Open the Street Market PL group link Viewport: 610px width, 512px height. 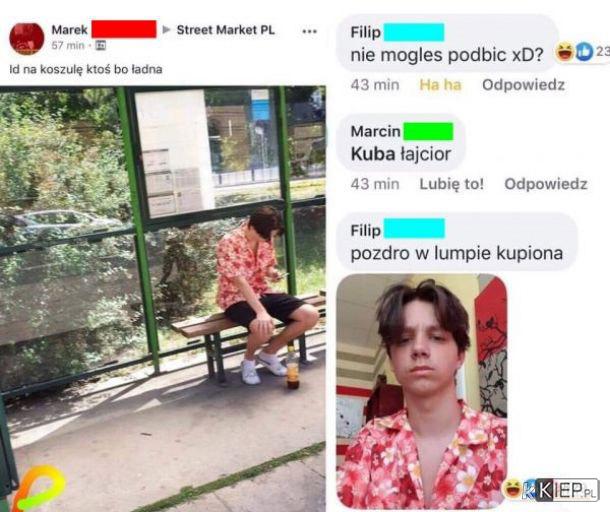(x=226, y=30)
